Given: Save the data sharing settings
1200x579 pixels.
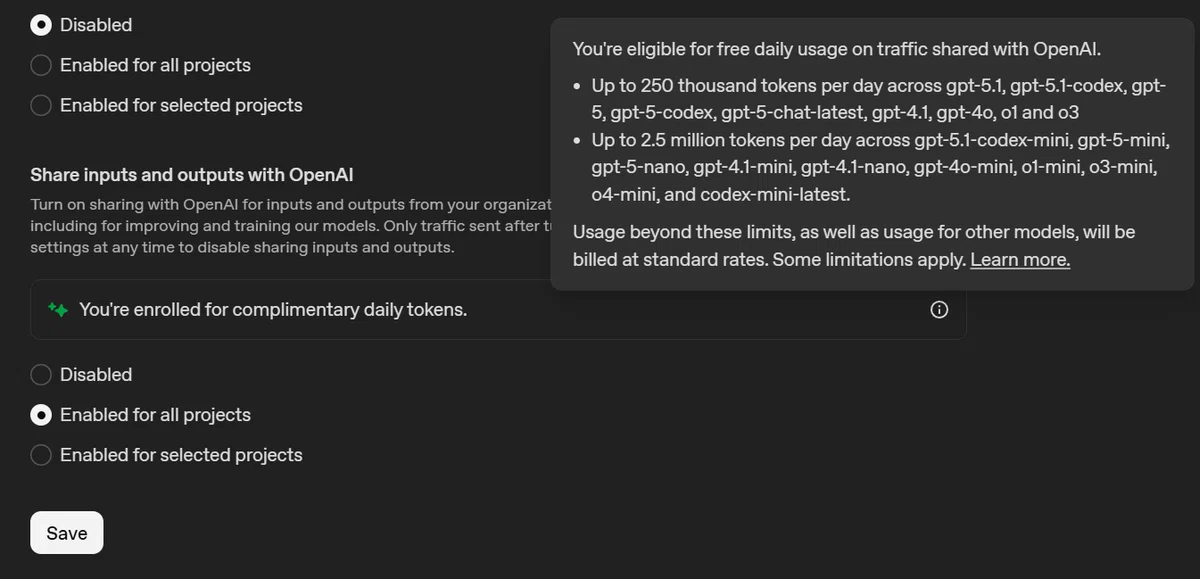Looking at the screenshot, I should (67, 533).
